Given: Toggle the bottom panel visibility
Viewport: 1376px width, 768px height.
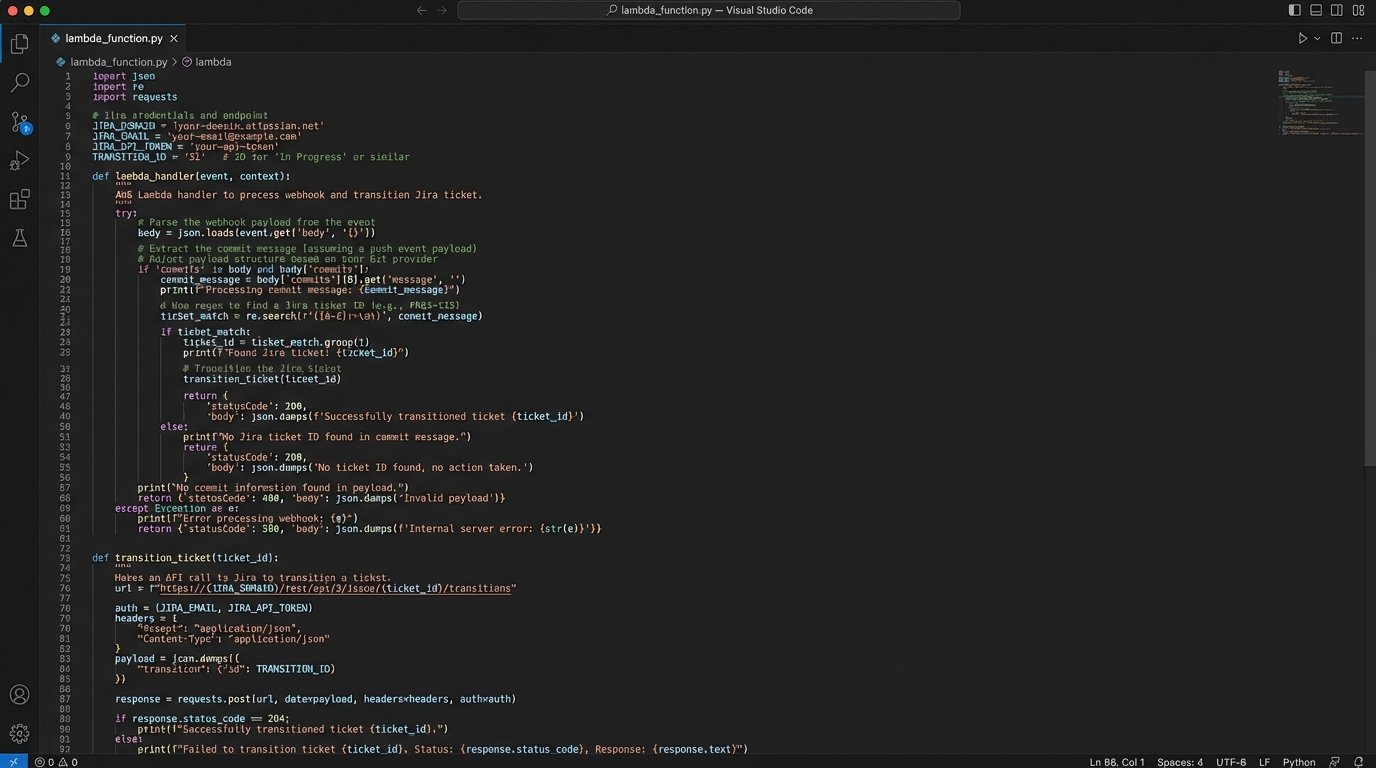Looking at the screenshot, I should coord(1316,10).
